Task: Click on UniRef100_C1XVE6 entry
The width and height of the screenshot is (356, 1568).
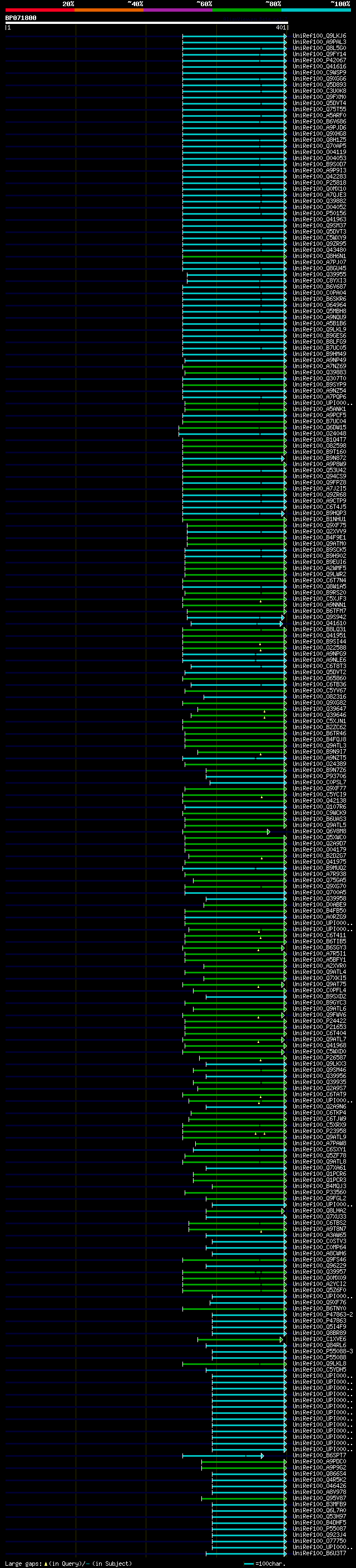Action: [x=319, y=1339]
